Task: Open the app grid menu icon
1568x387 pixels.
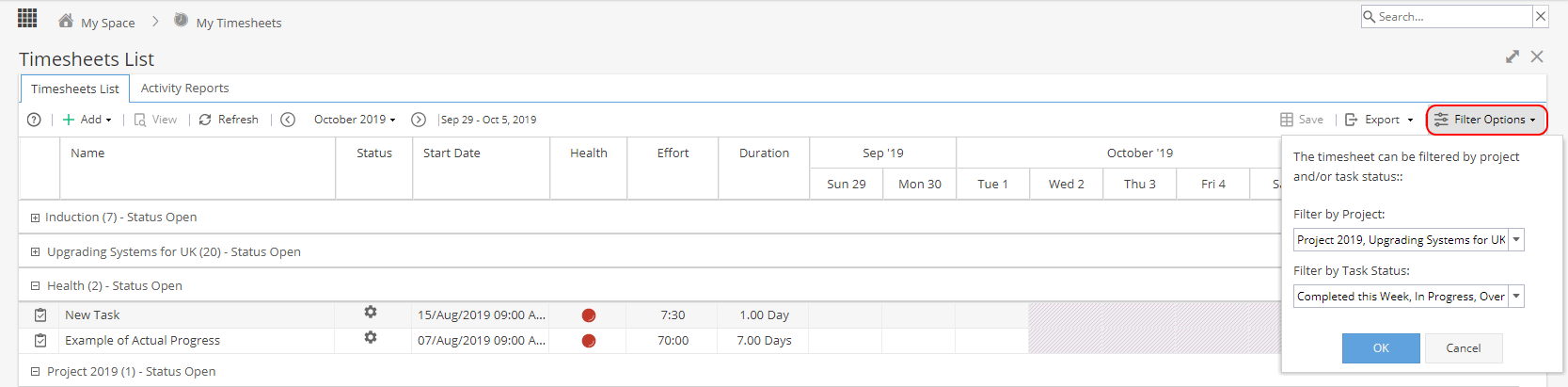Action: [x=27, y=17]
